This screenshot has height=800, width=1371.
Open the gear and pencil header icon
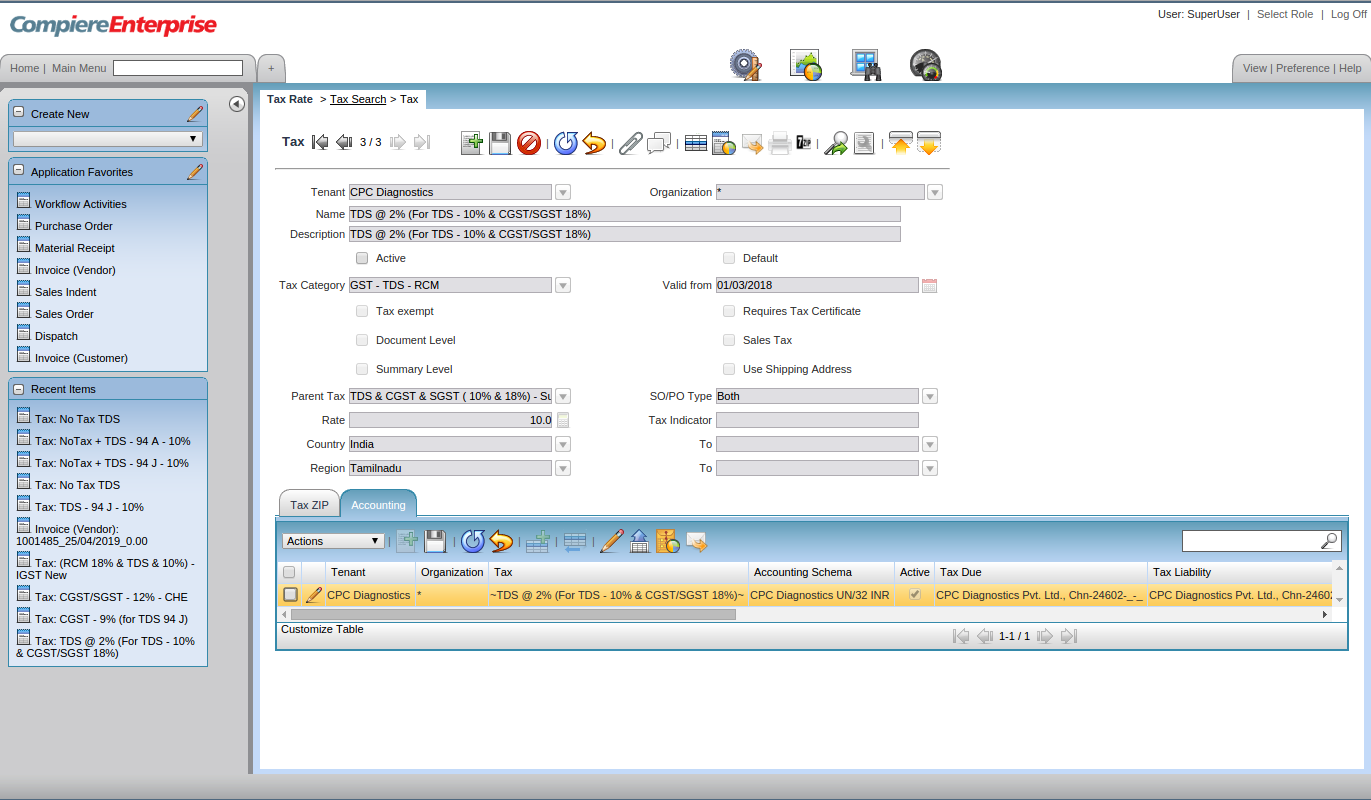click(x=745, y=65)
